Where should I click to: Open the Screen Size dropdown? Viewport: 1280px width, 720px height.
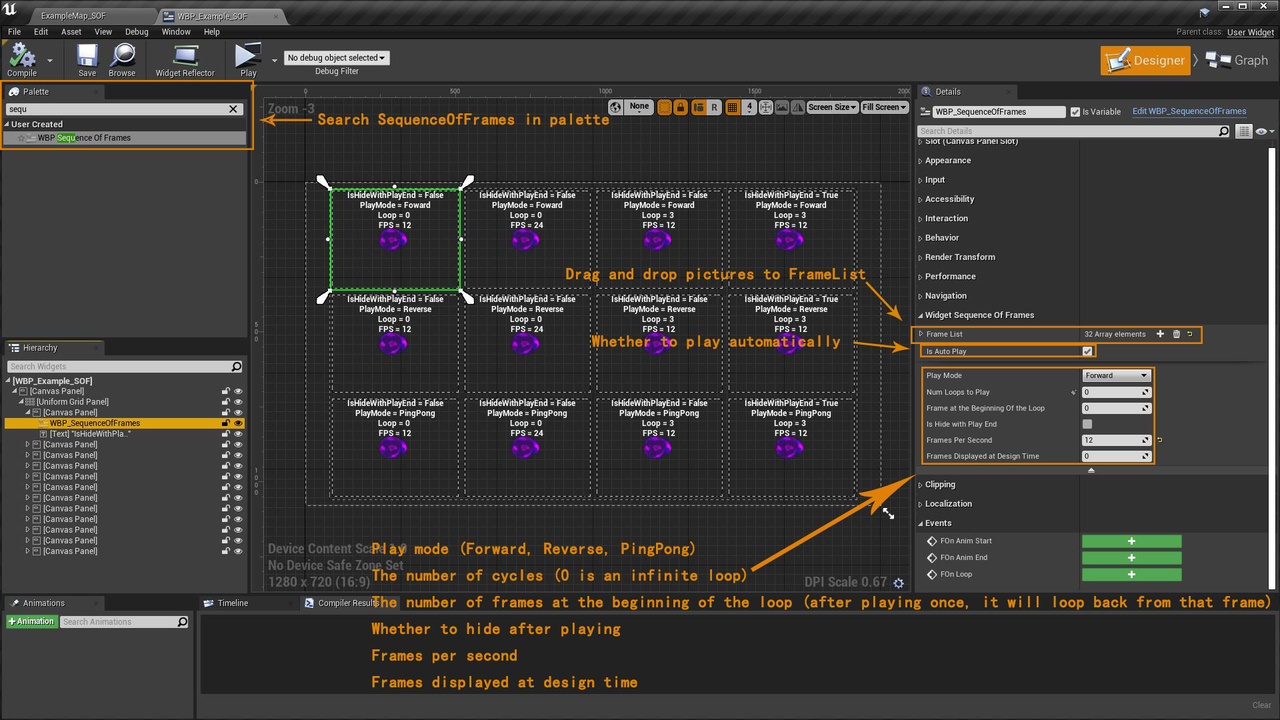pyautogui.click(x=832, y=107)
